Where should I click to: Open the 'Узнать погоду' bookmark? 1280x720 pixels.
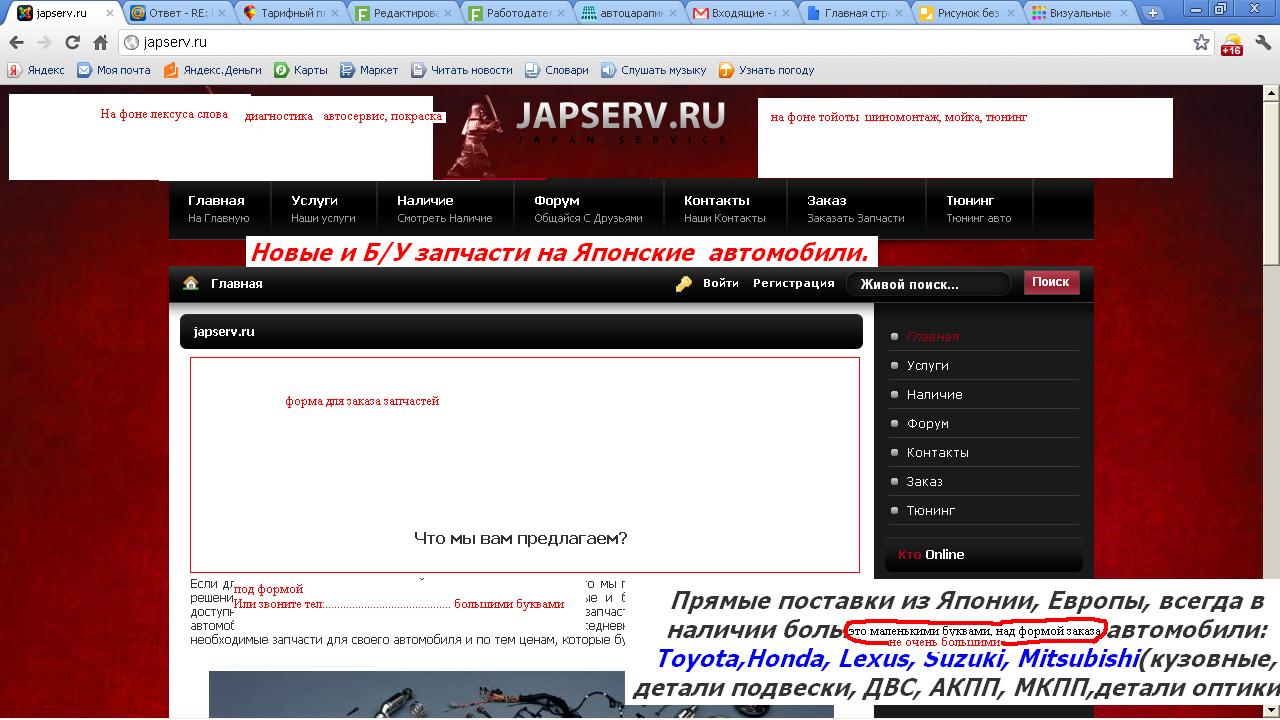click(767, 70)
